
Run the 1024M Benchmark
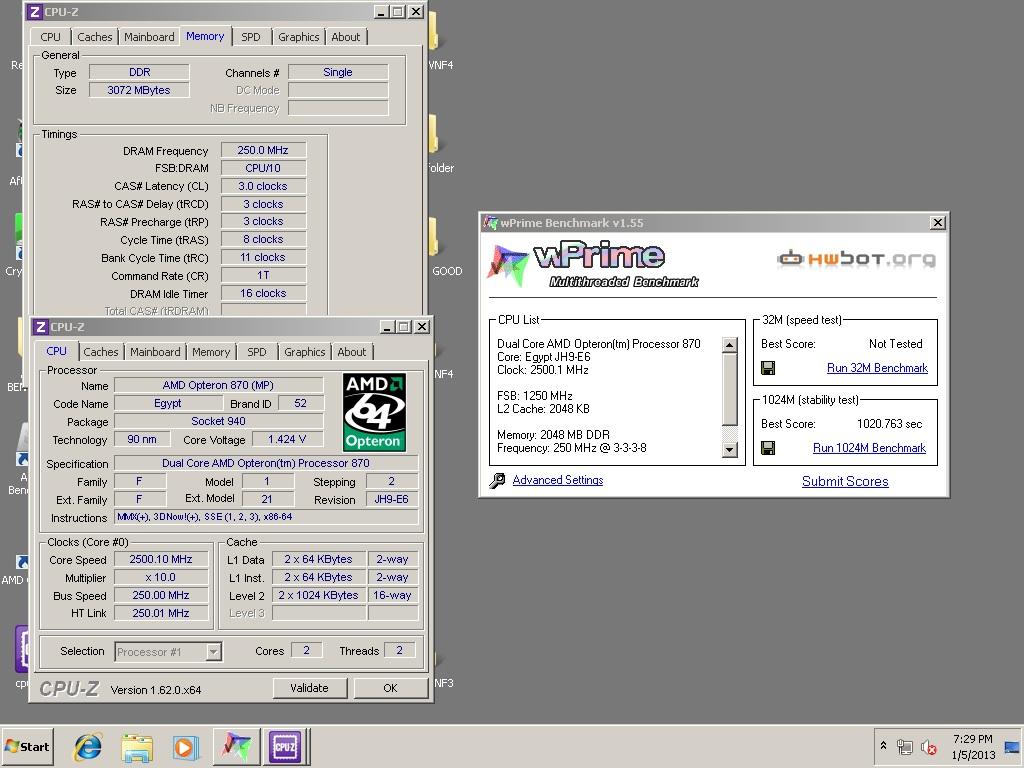click(x=869, y=448)
